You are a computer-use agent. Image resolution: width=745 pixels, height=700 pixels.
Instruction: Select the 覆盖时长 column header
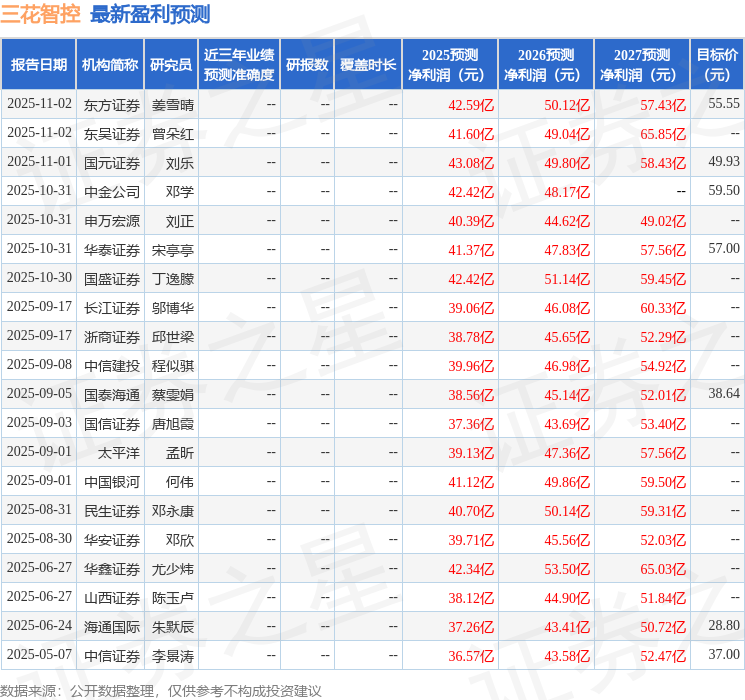click(368, 64)
